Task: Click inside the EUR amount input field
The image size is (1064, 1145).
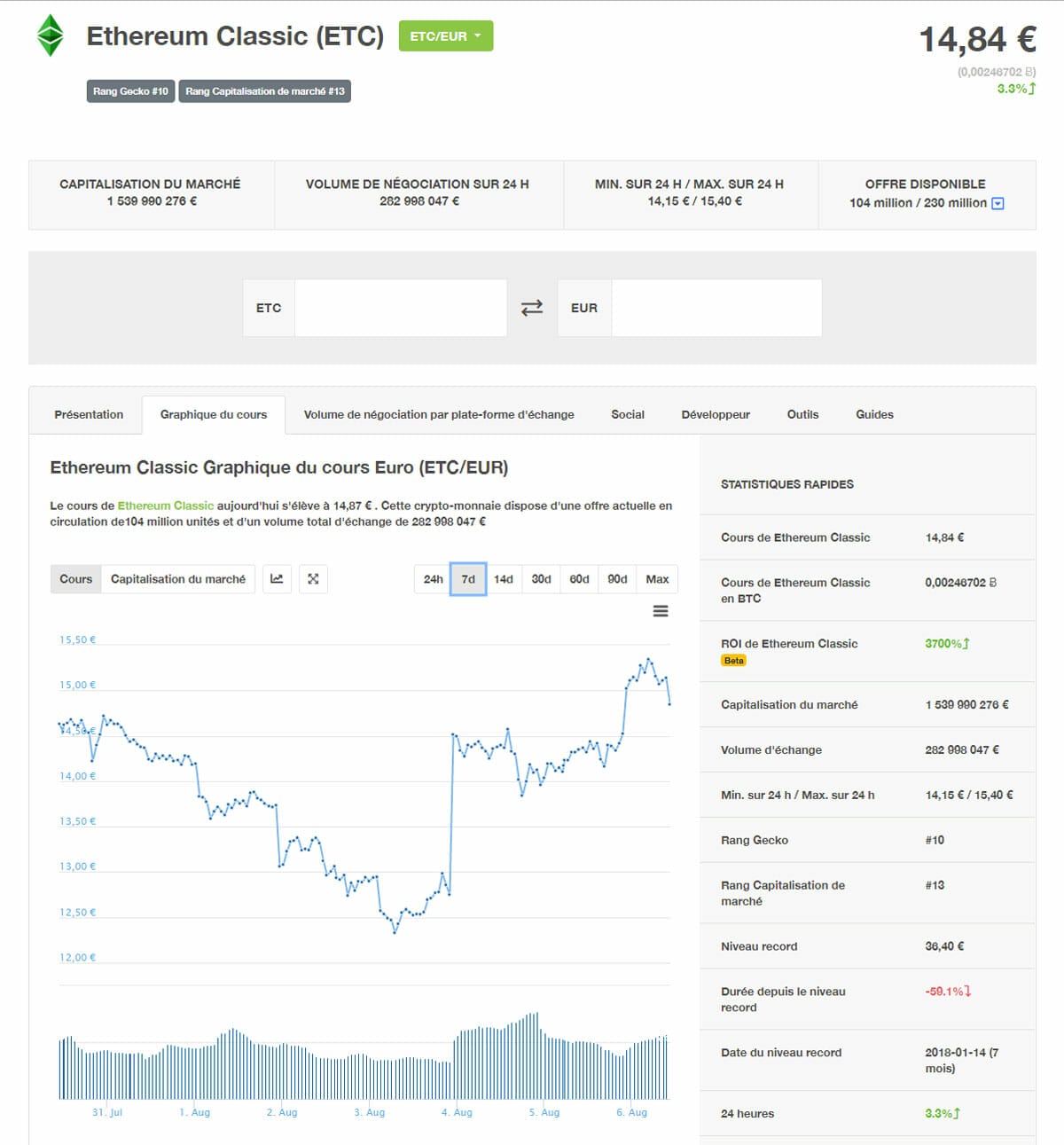Action: pos(717,308)
